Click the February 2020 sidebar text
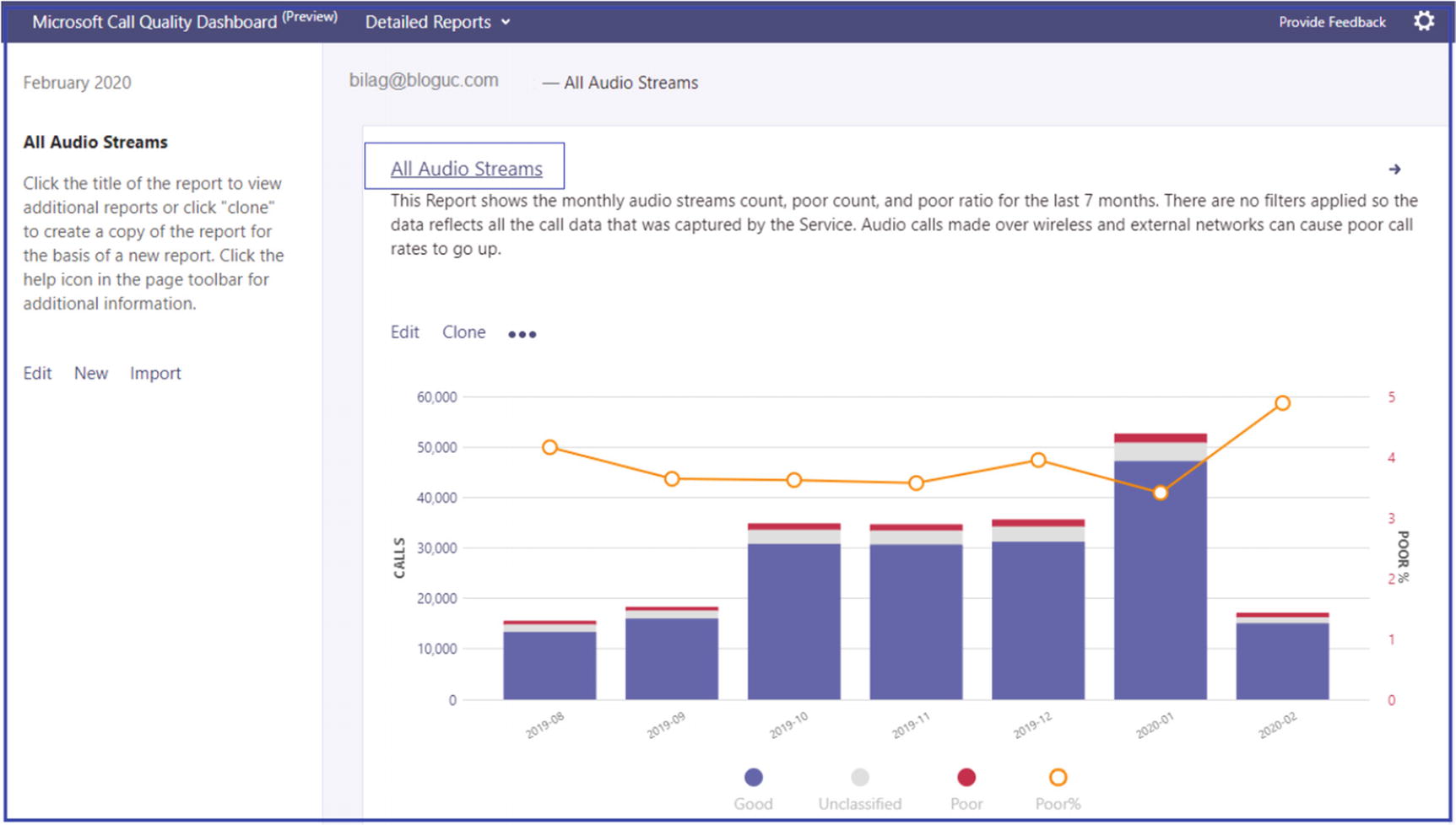 (77, 83)
